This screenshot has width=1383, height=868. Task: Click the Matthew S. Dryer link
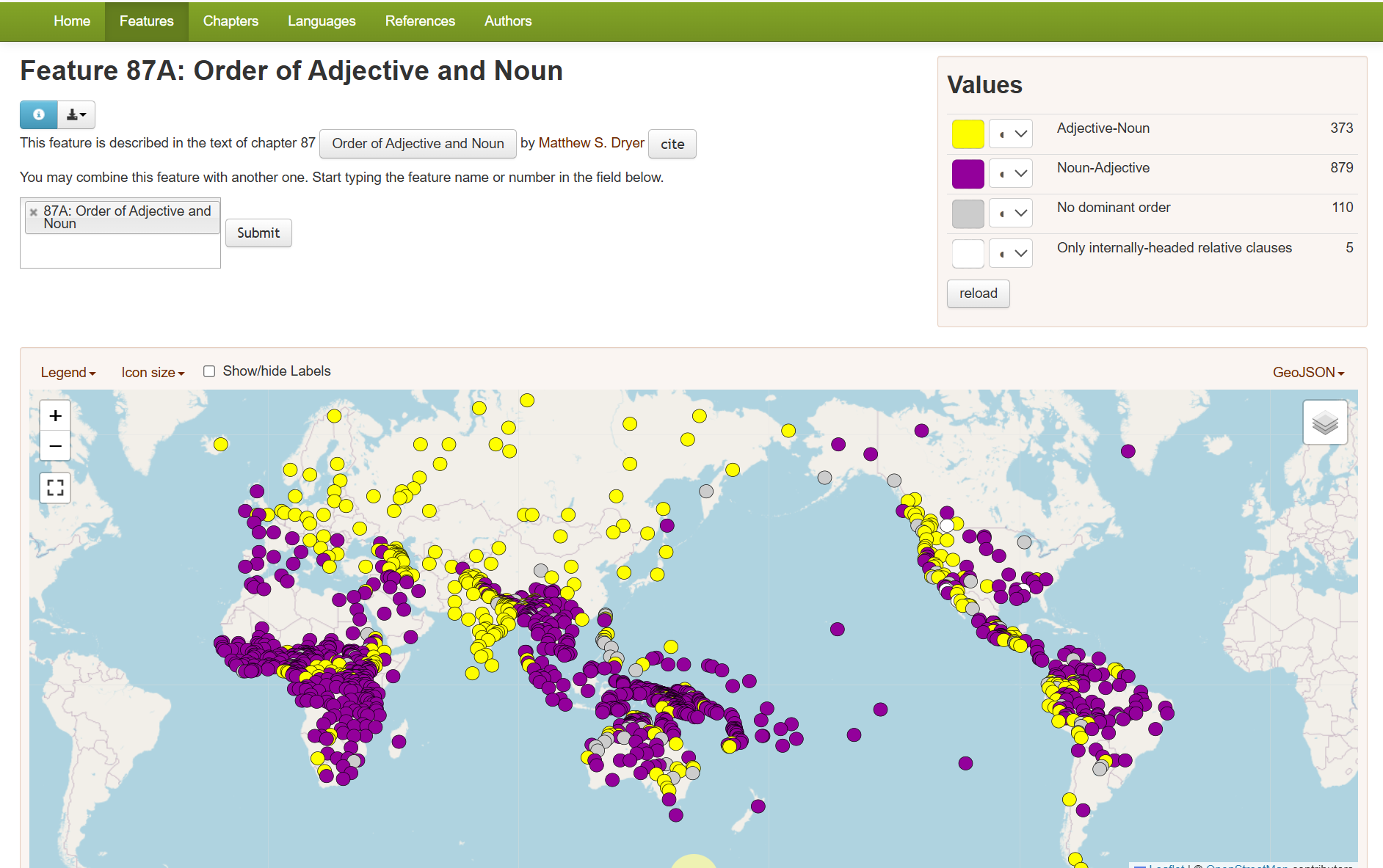pyautogui.click(x=591, y=143)
